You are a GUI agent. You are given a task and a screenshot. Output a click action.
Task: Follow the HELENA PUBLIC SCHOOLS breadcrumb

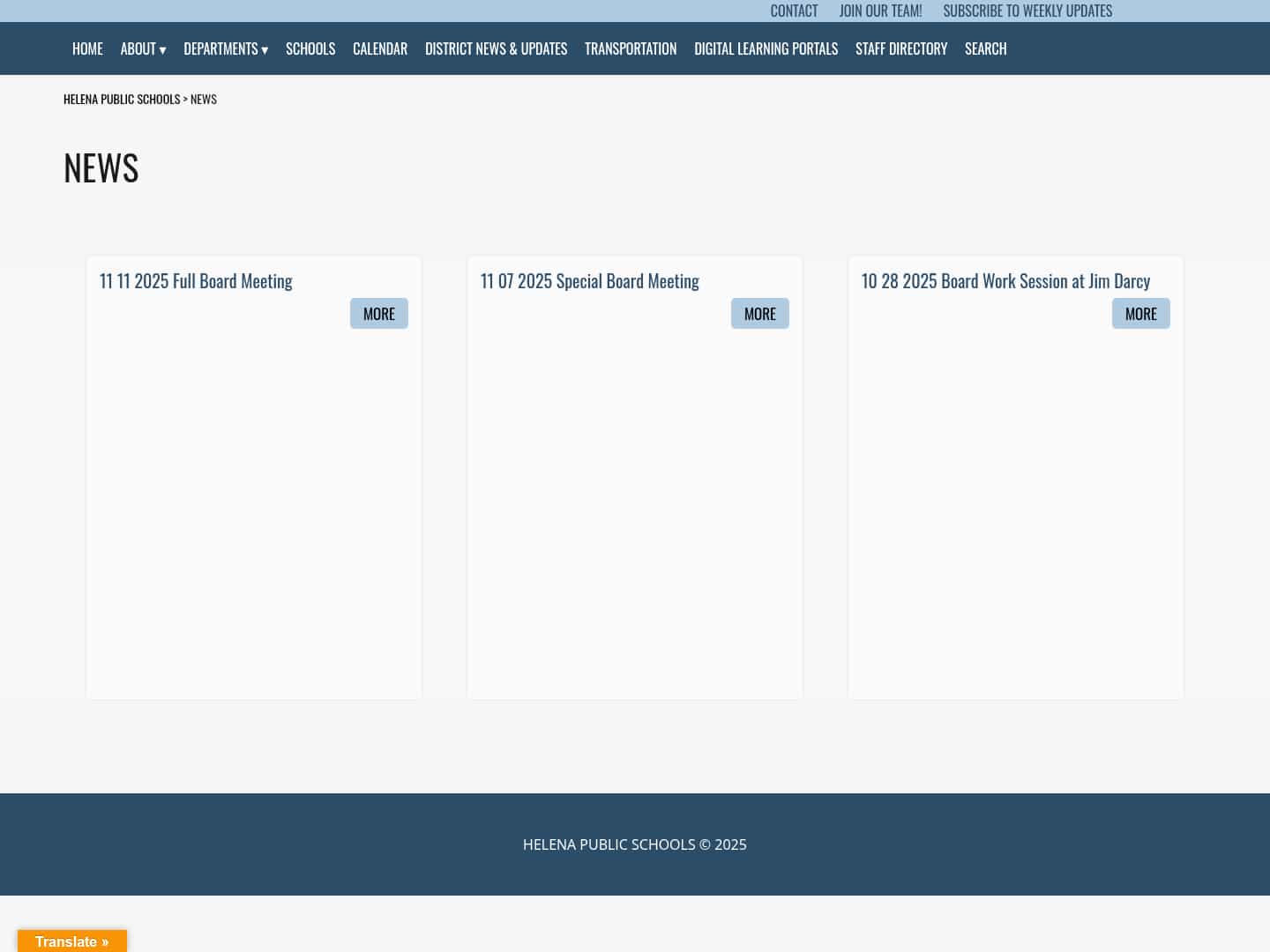pos(122,98)
